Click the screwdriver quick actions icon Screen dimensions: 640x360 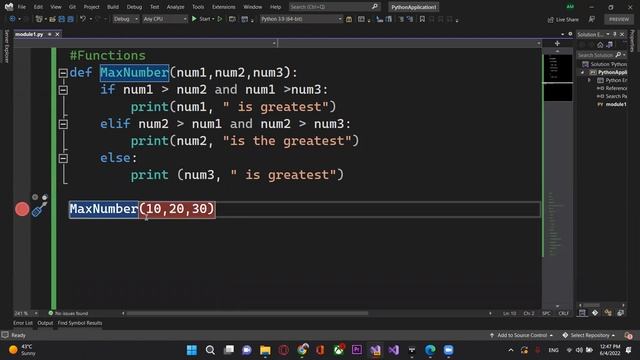39,209
